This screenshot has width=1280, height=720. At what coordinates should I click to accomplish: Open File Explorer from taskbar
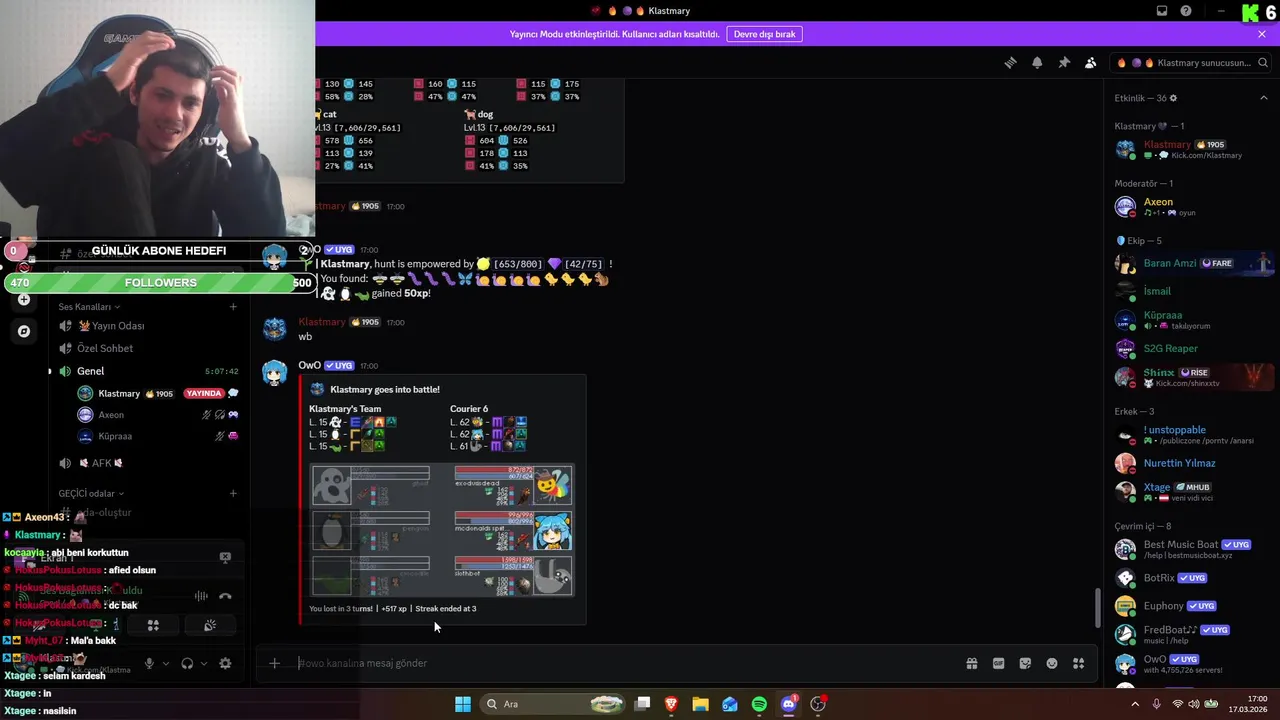click(701, 704)
